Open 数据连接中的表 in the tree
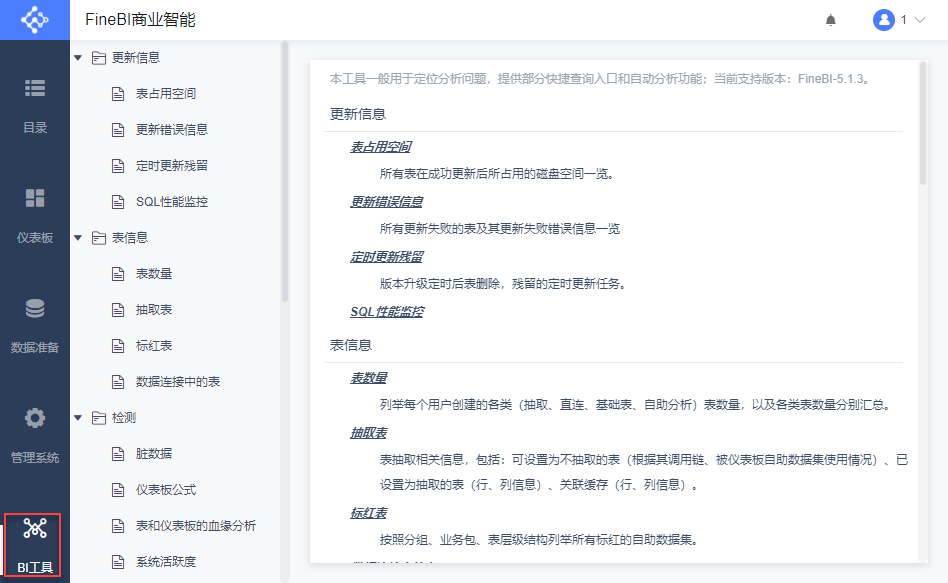Image resolution: width=948 pixels, height=583 pixels. [x=178, y=382]
